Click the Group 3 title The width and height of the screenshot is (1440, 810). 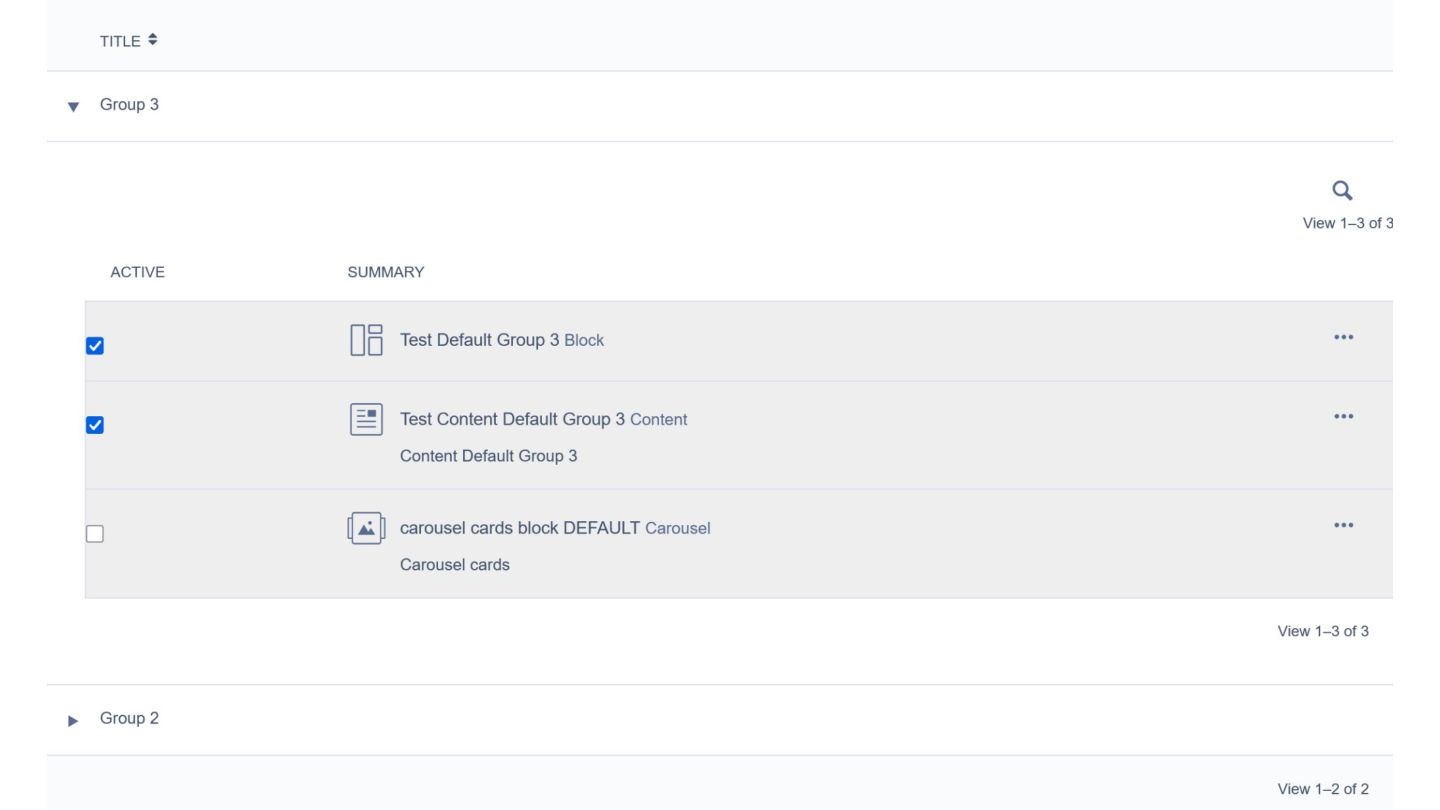pyautogui.click(x=129, y=104)
